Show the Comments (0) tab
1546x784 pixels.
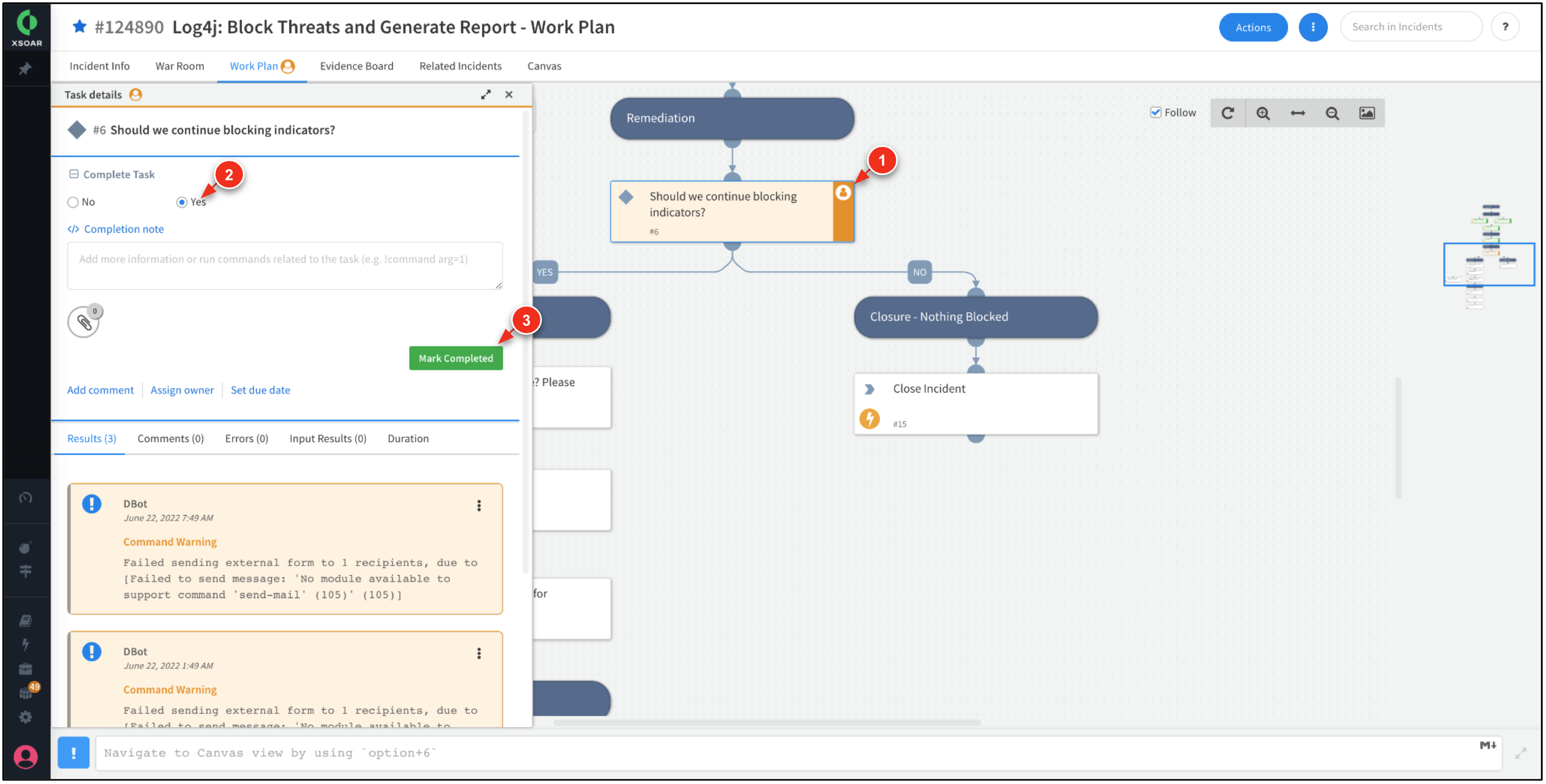click(170, 439)
